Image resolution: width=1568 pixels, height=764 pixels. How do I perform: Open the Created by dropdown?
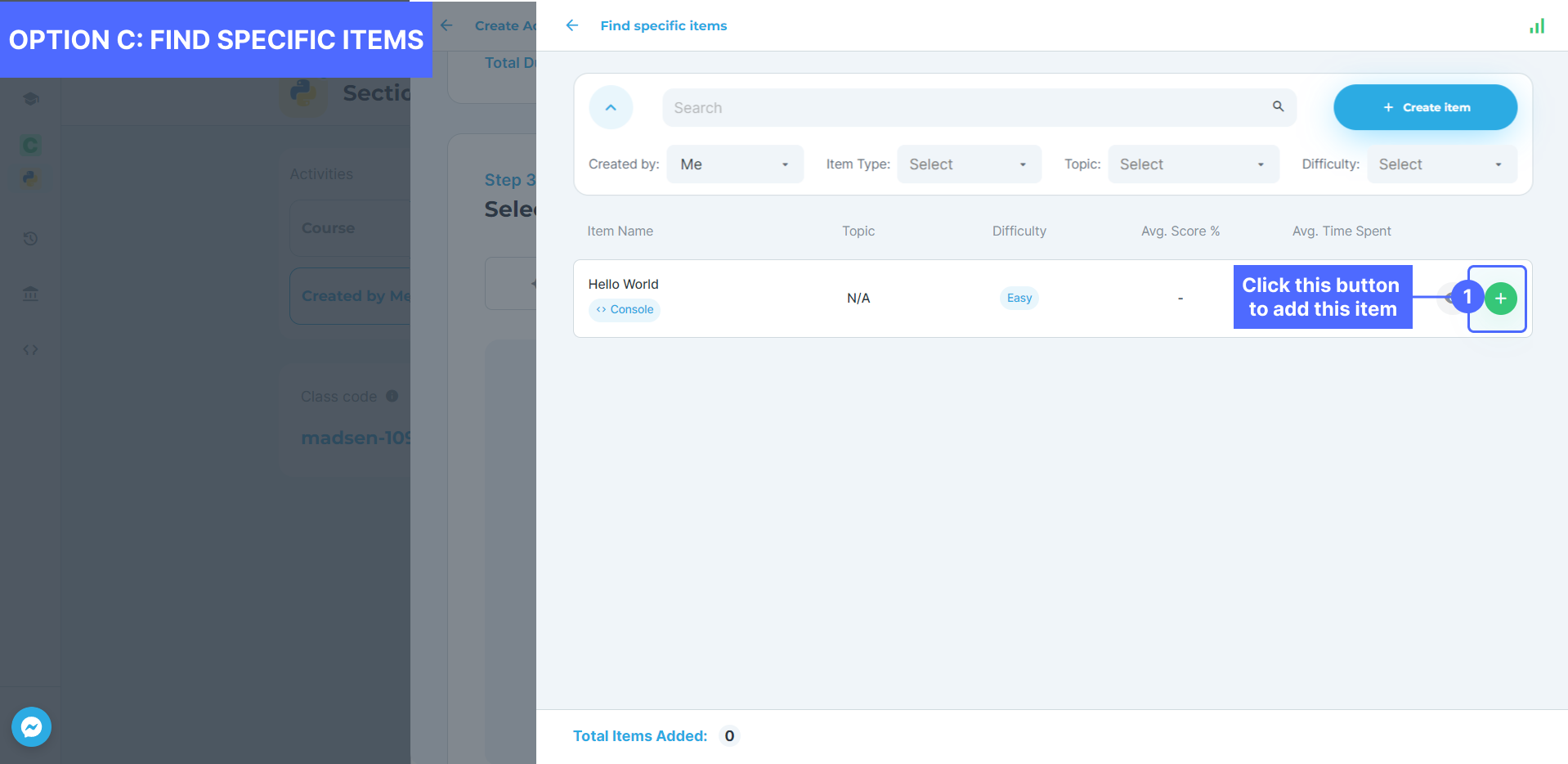734,164
